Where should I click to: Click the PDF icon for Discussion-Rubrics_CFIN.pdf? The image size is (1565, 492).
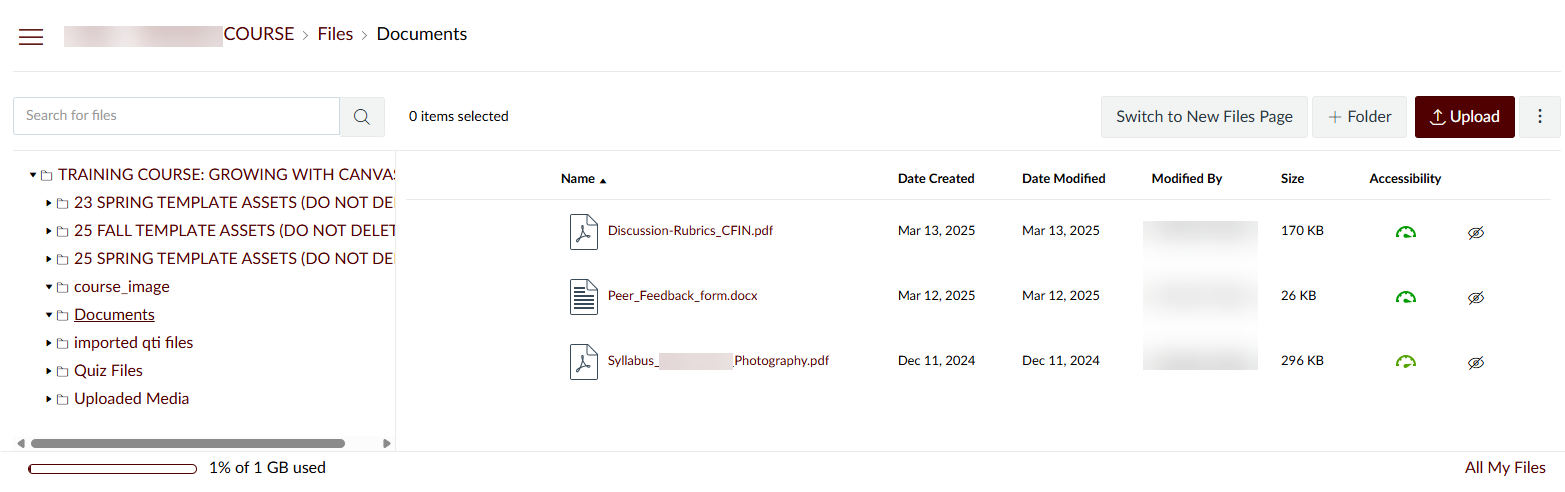584,231
